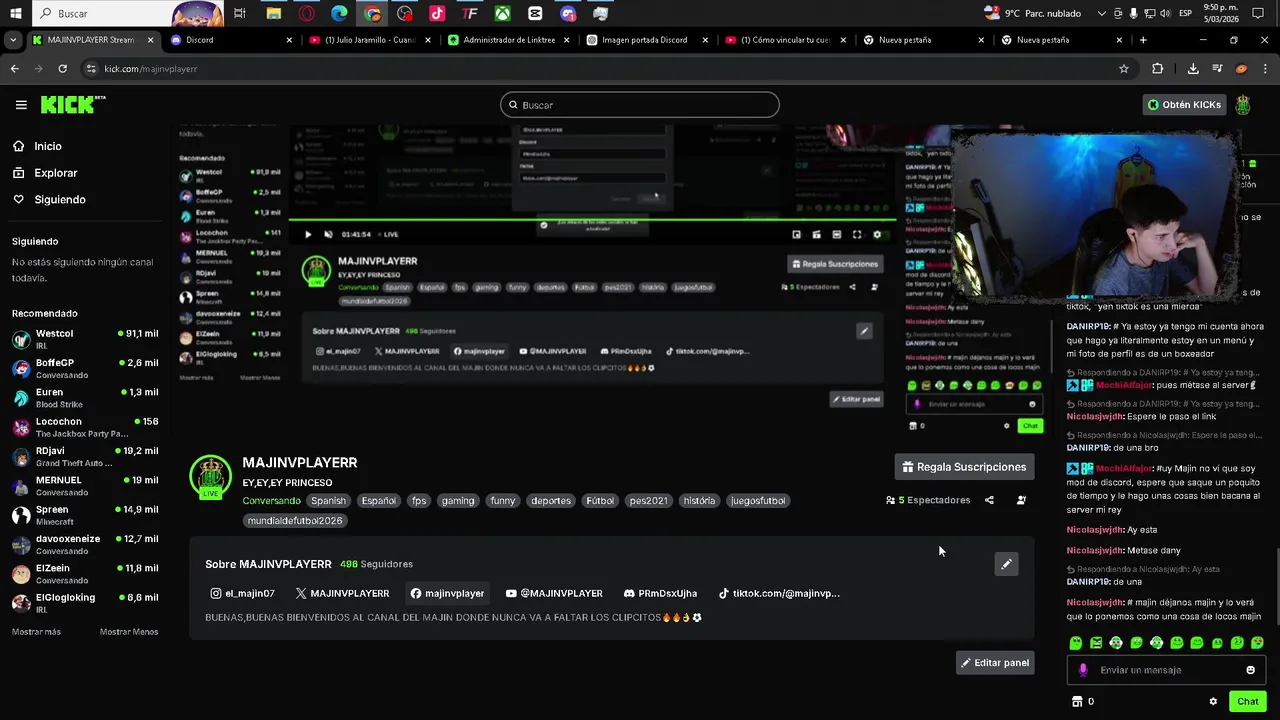Open the chat shop icon
The image size is (1280, 720).
(x=1077, y=702)
